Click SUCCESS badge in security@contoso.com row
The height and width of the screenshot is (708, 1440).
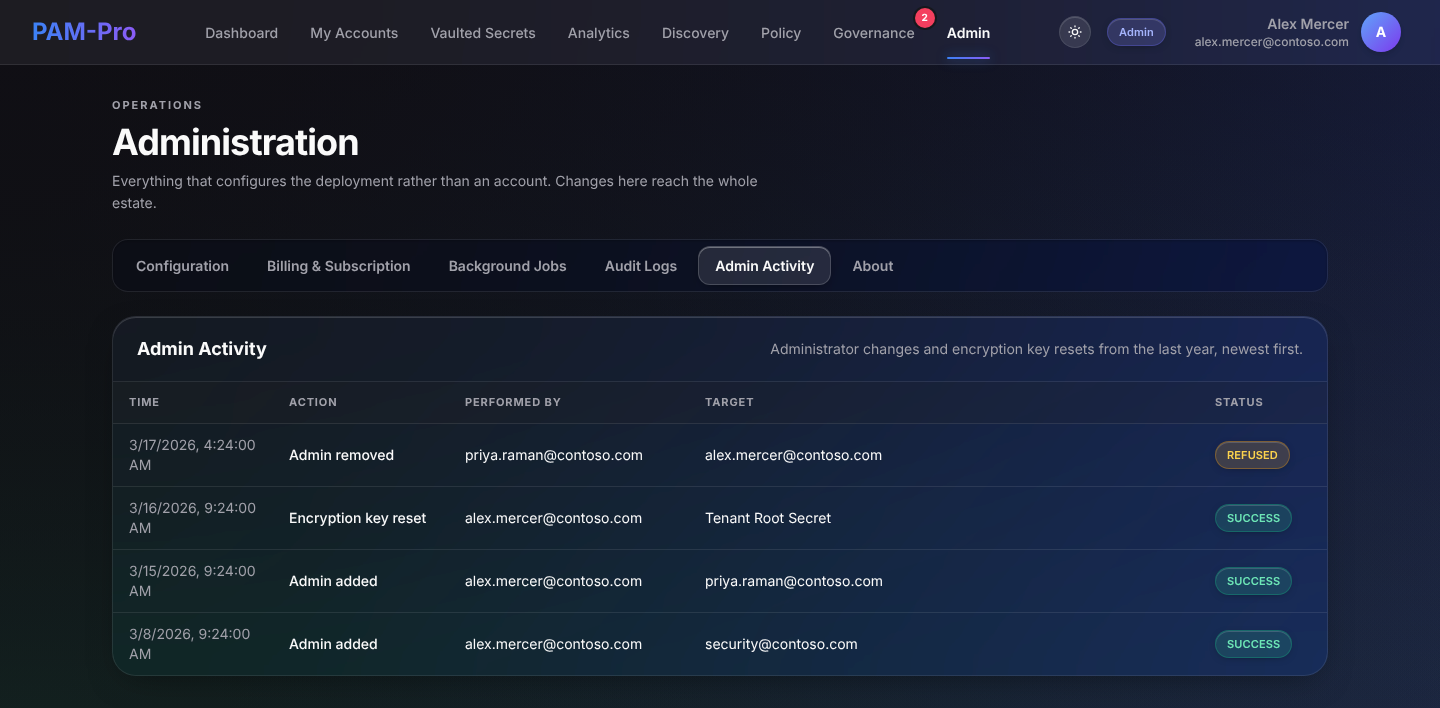point(1253,644)
